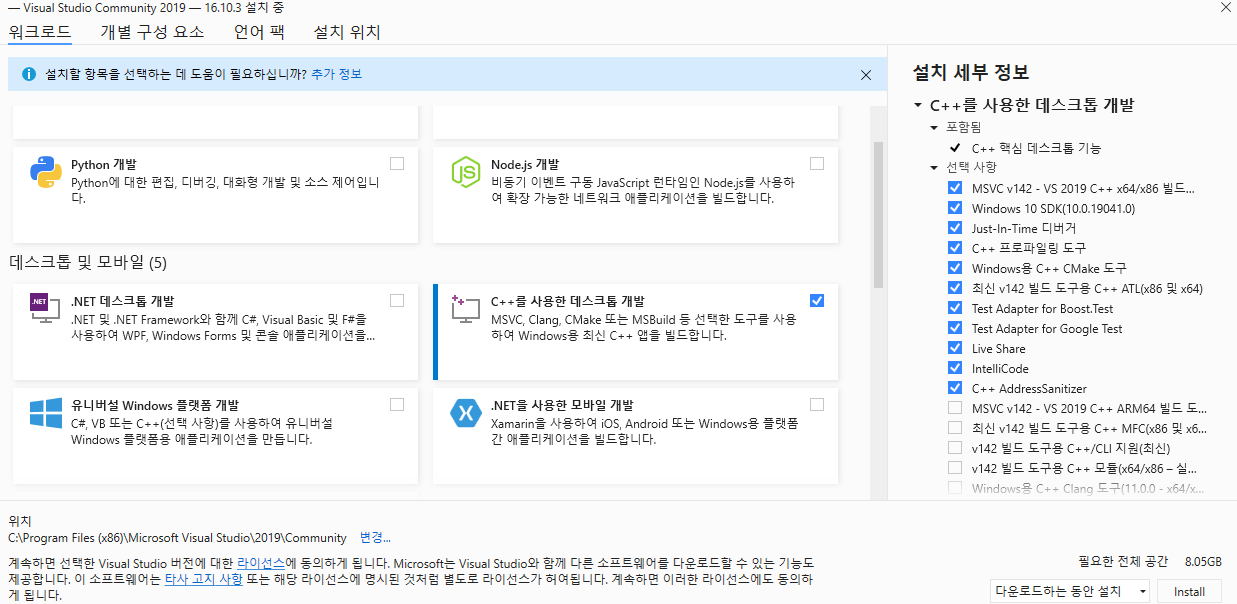Collapse the 선택 사항 section
Screen dimensions: 1237x604
[x=935, y=167]
